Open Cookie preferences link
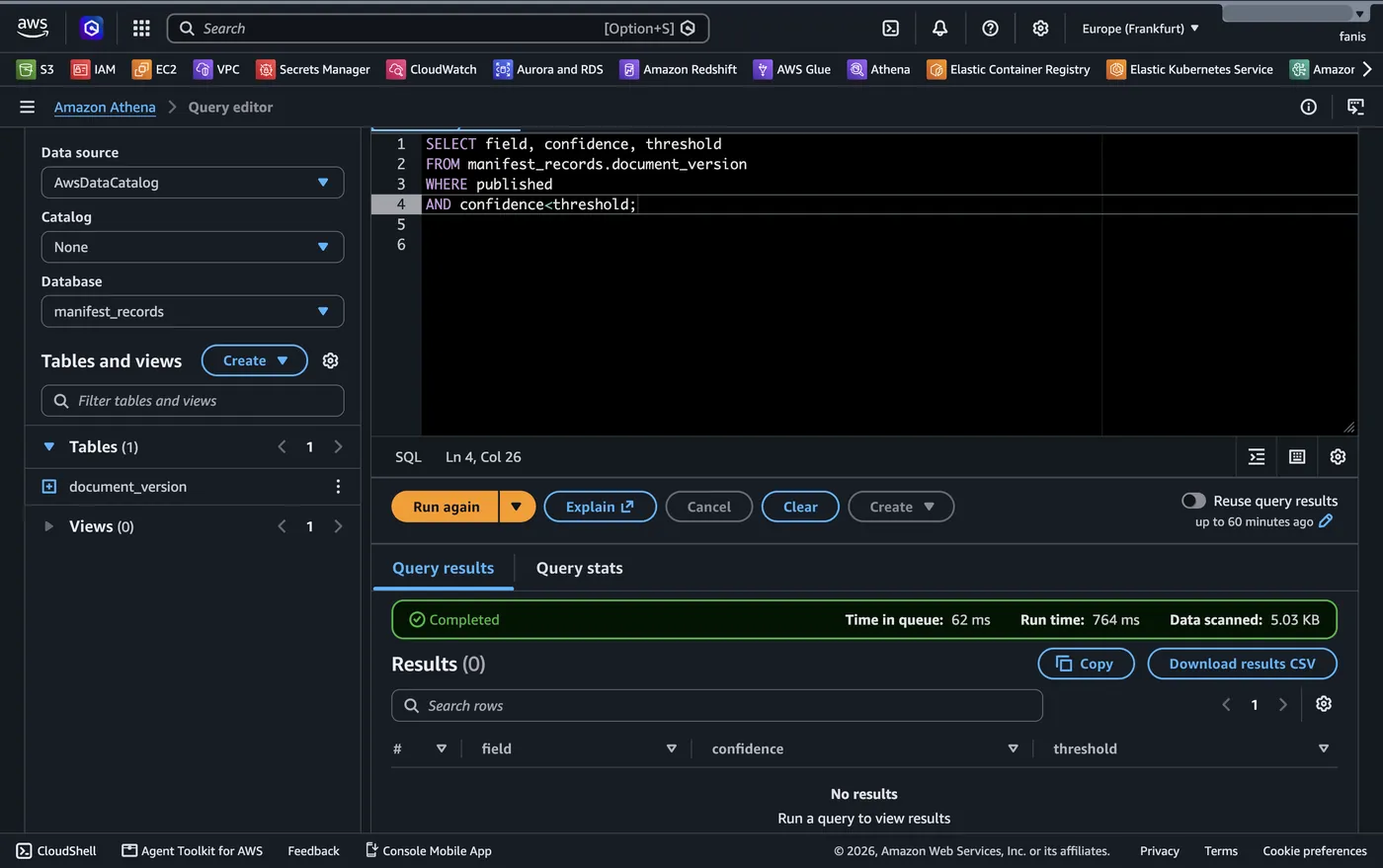Viewport: 1383px width, 868px height. (1315, 850)
